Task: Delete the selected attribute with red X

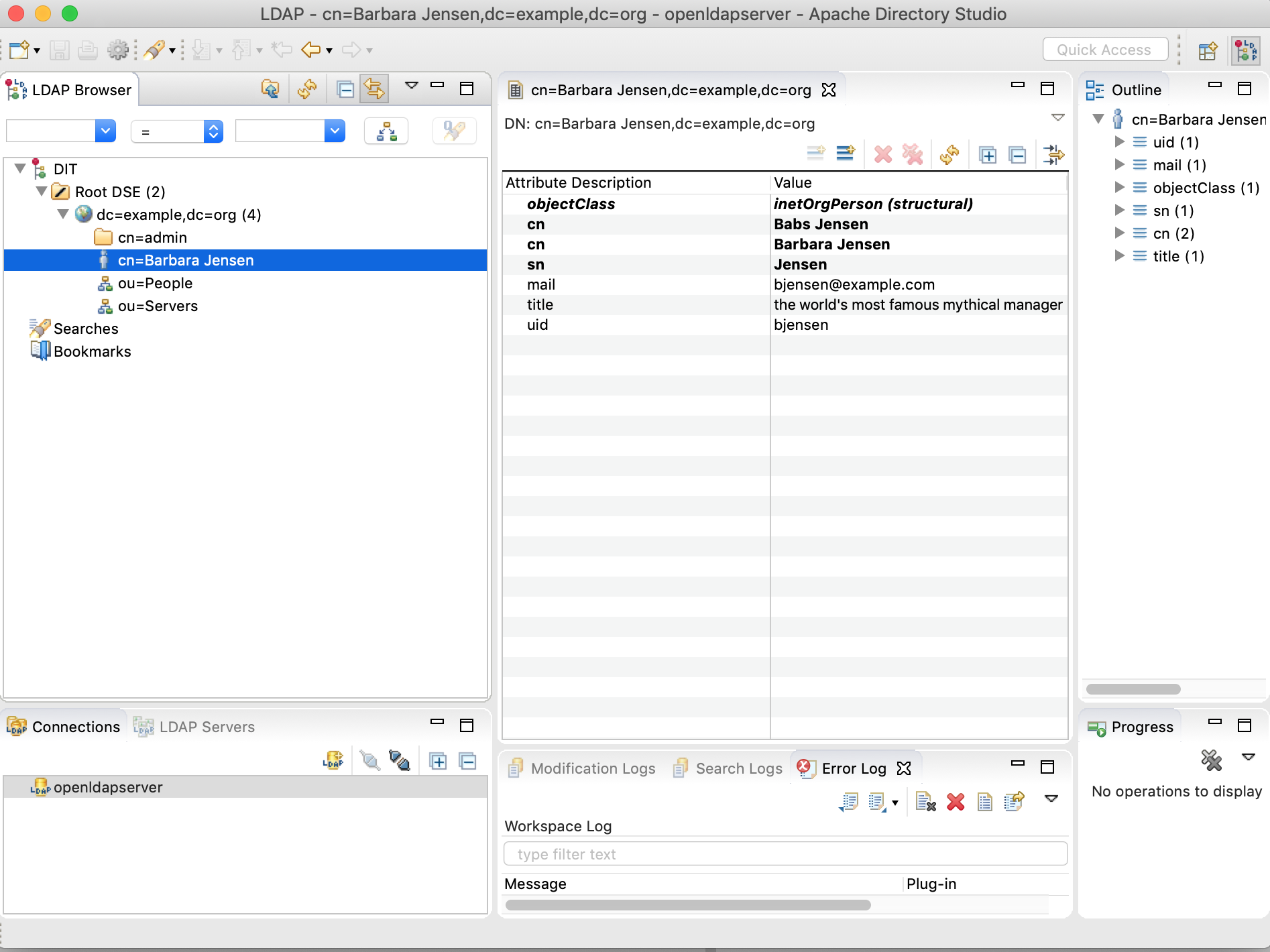Action: 884,154
